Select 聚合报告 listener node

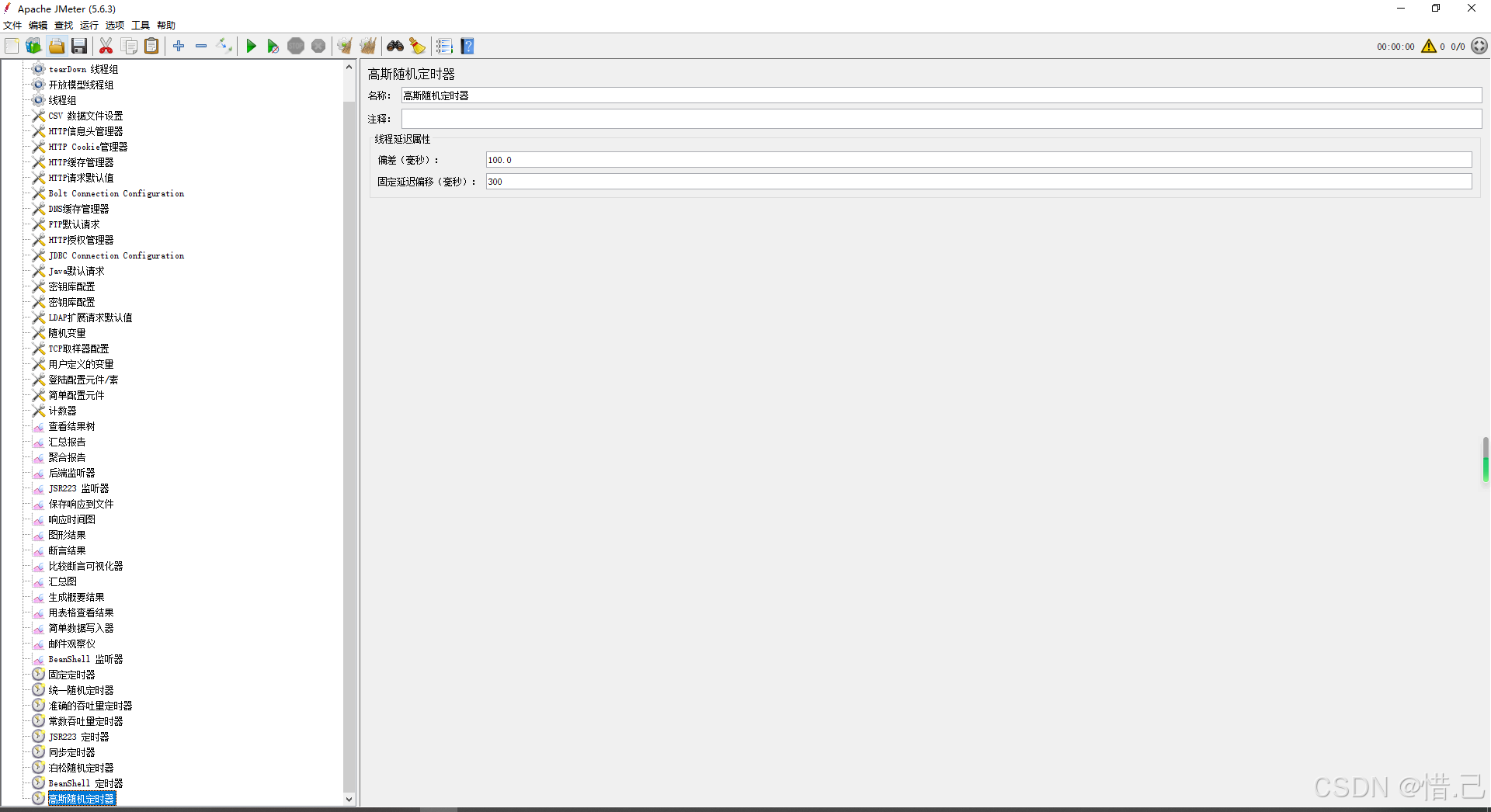pos(67,457)
